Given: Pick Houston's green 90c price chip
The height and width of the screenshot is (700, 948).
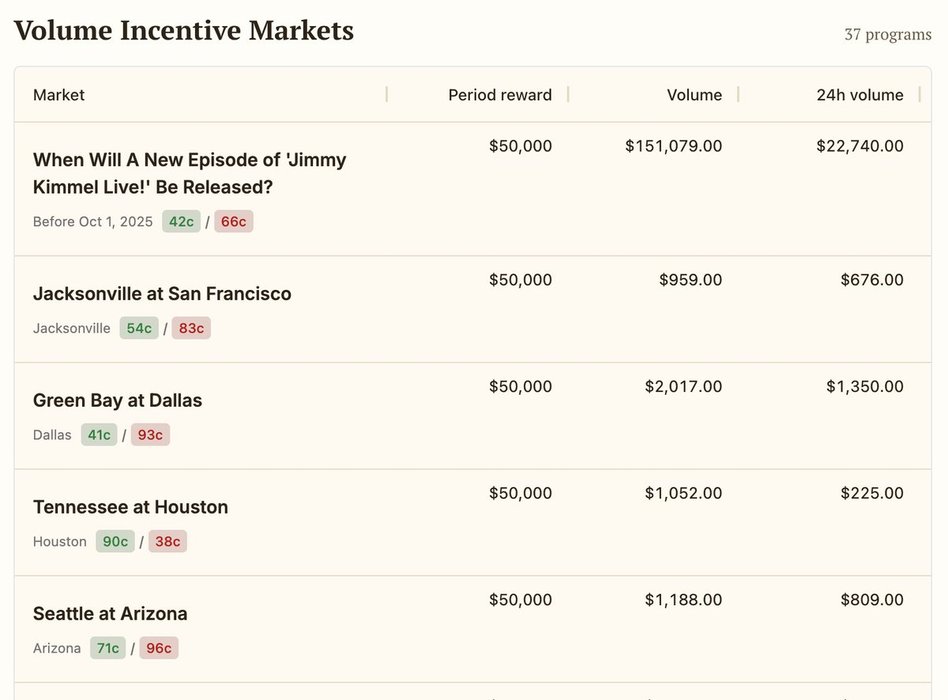Looking at the screenshot, I should [115, 542].
